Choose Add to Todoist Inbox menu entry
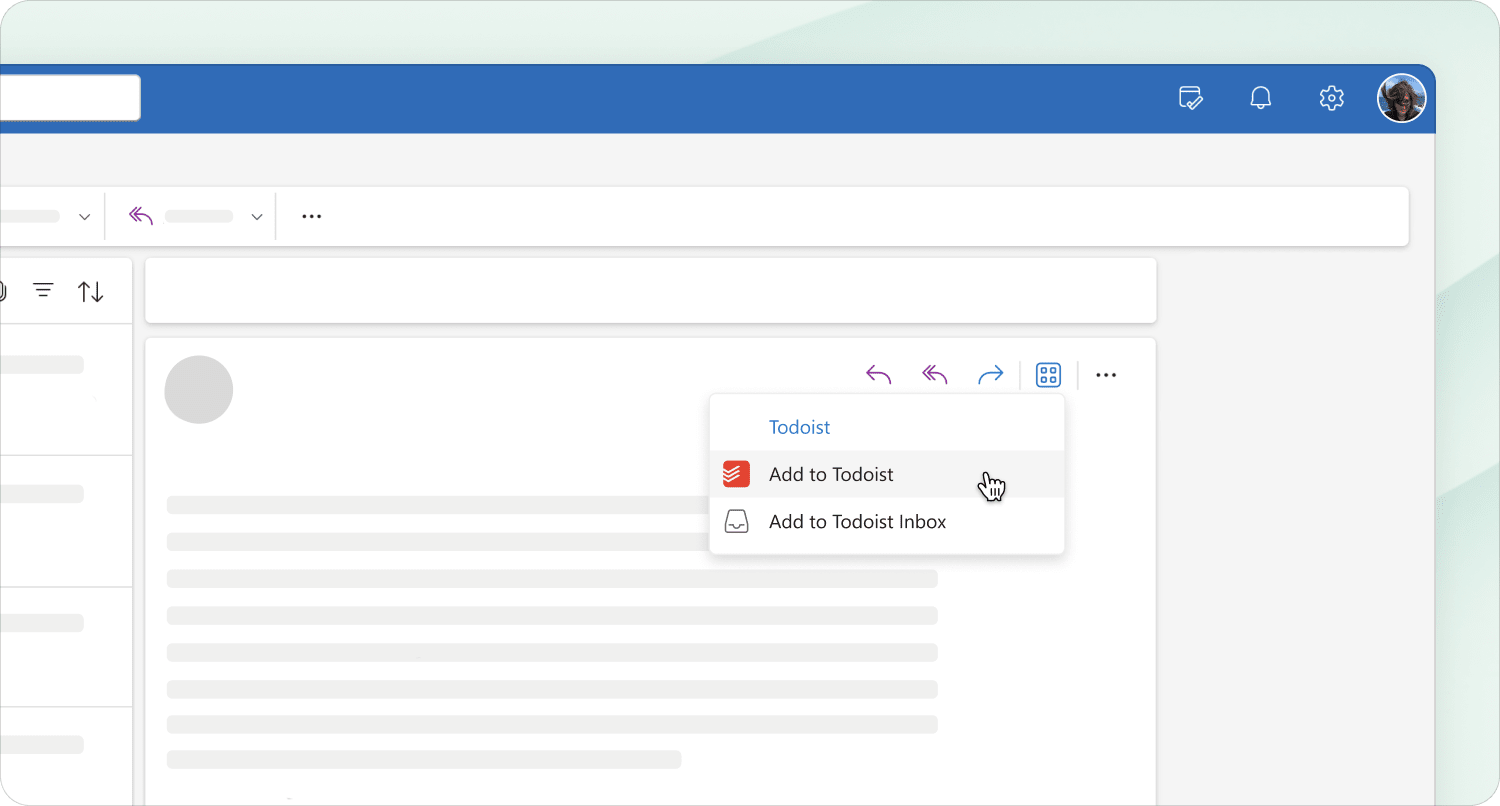Image resolution: width=1500 pixels, height=806 pixels. [x=887, y=521]
